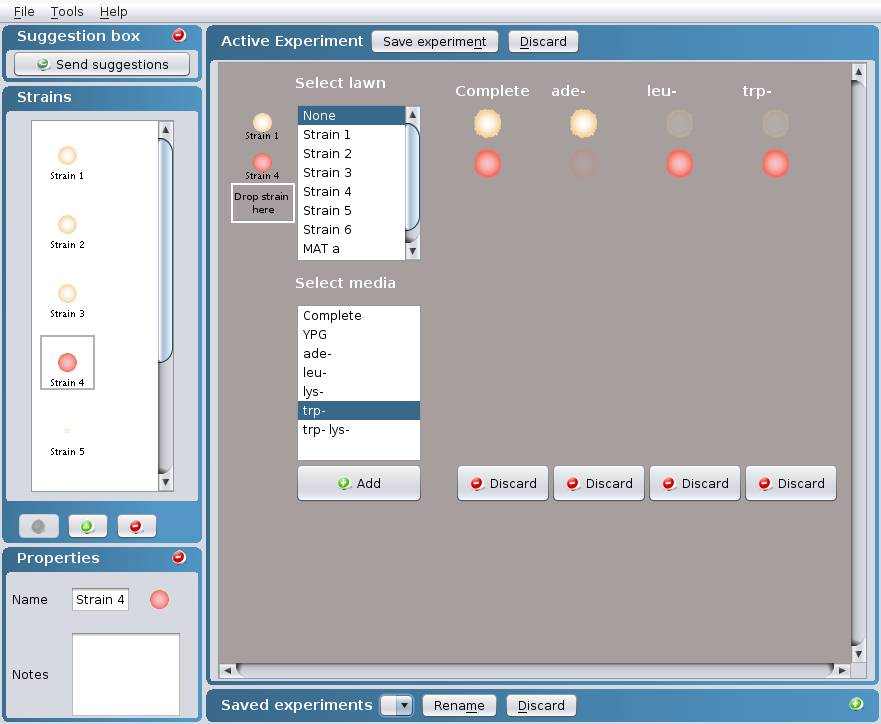Rename the saved experiment

click(x=459, y=705)
